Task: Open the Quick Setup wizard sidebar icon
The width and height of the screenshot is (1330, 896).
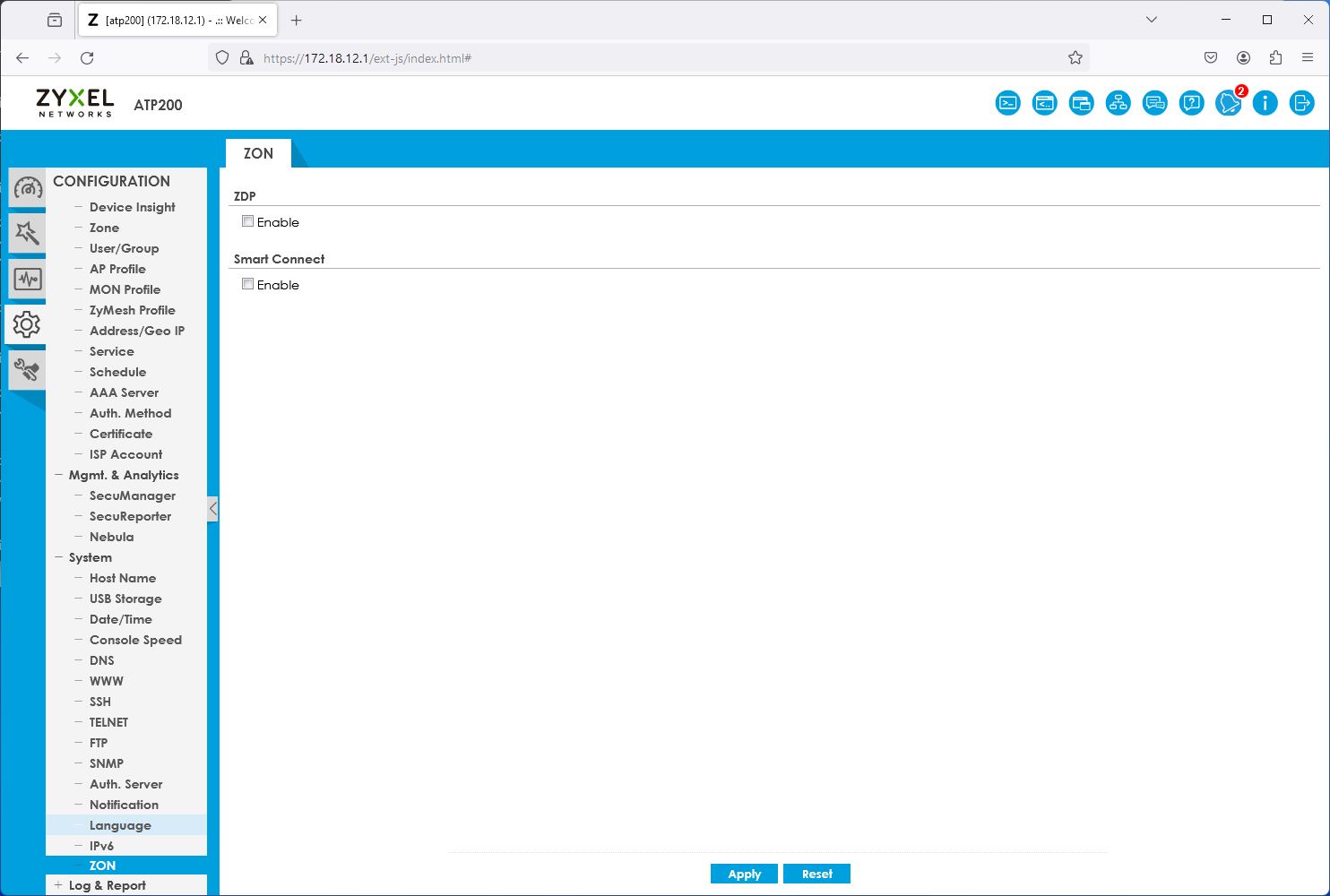Action: 28,233
